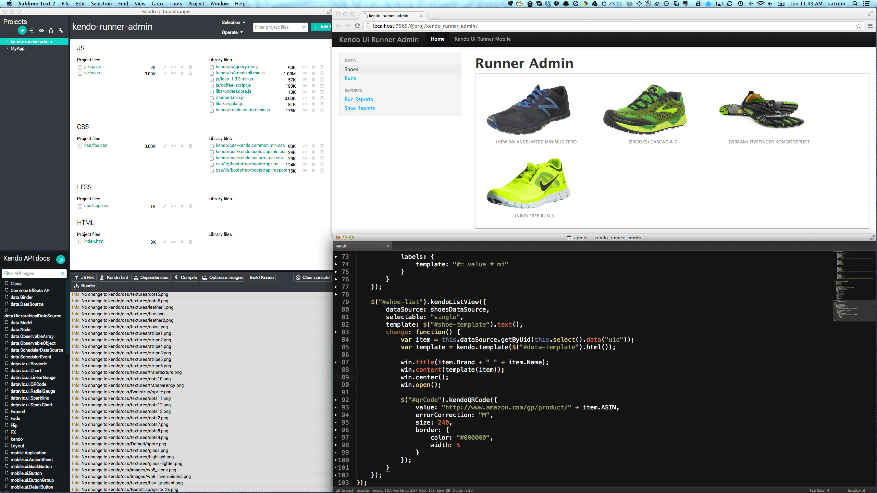This screenshot has width=877, height=493.
Task: Open the FX API doc entry
Action: pos(13,432)
